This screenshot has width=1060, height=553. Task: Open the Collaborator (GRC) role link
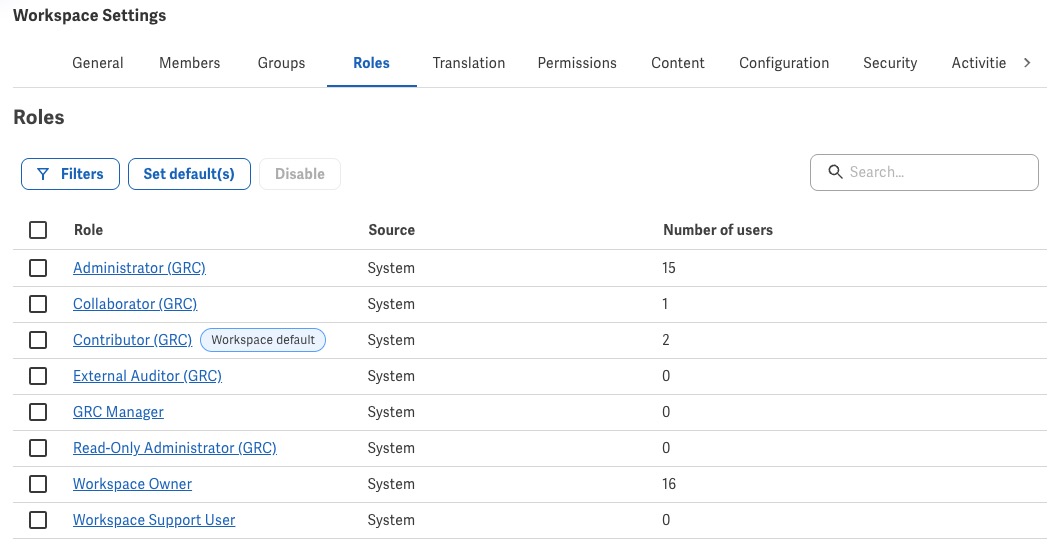(135, 304)
